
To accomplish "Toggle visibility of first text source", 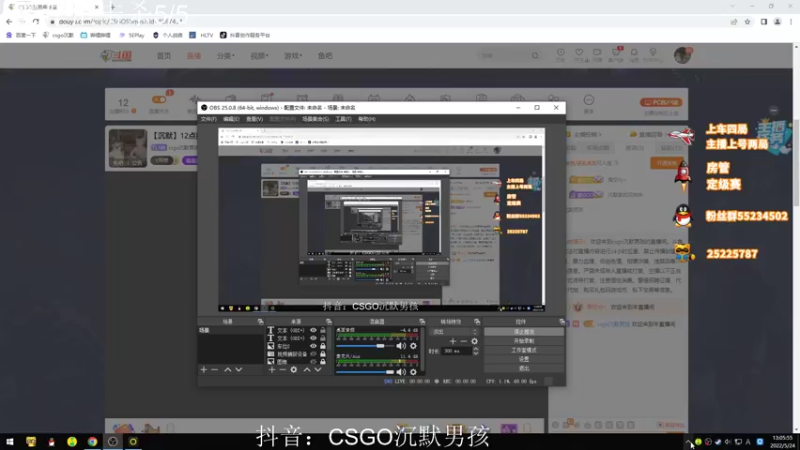I will click(x=313, y=330).
